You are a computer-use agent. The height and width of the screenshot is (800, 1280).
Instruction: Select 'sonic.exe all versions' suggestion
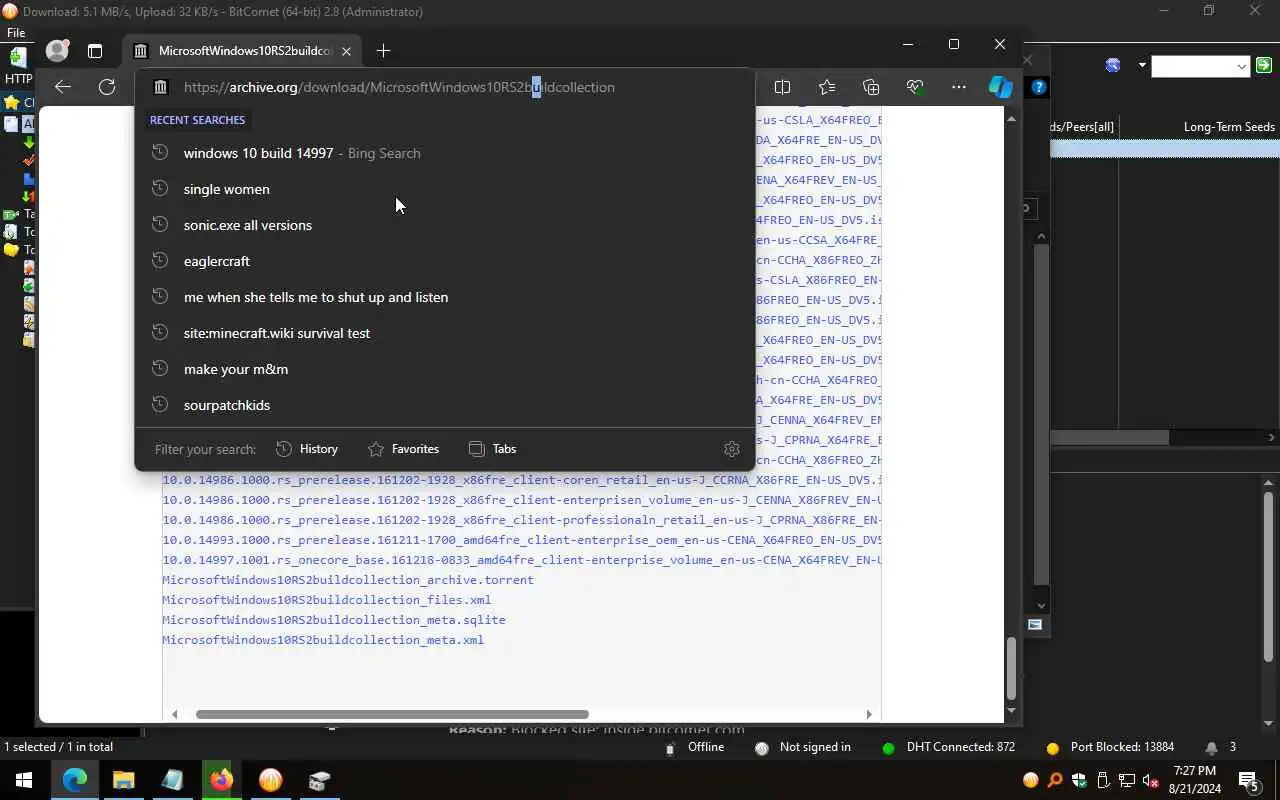(445, 225)
